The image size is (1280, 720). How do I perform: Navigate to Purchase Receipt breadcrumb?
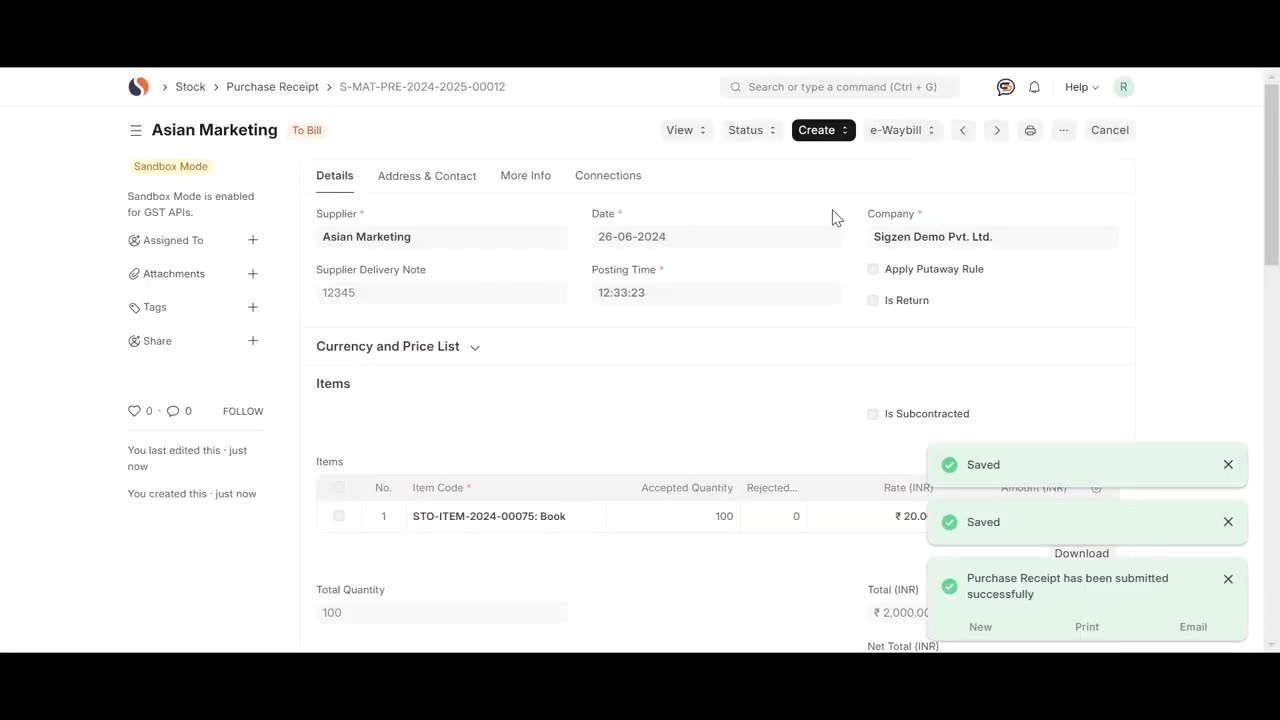pyautogui.click(x=272, y=87)
